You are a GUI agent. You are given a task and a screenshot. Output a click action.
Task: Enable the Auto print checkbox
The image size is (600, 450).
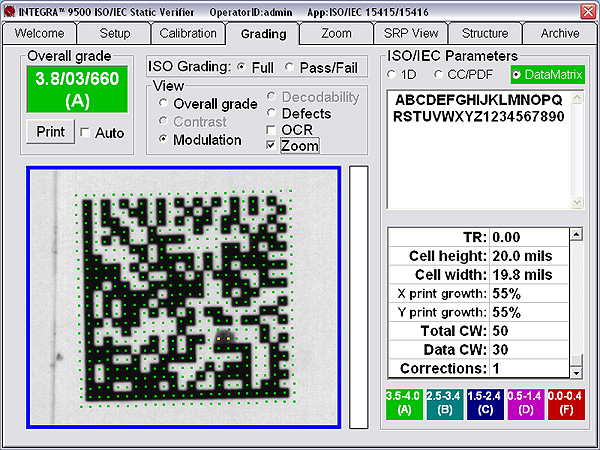click(x=85, y=133)
